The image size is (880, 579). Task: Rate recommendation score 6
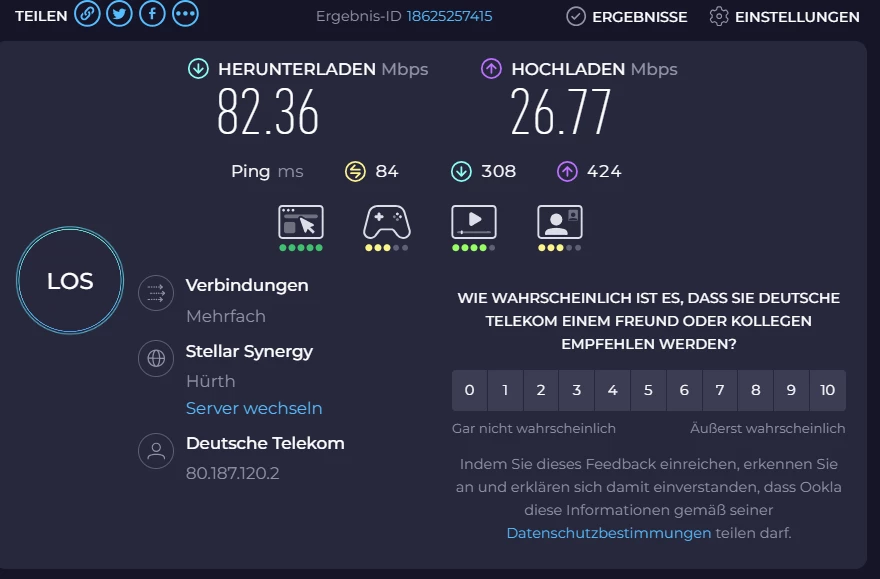click(x=684, y=390)
